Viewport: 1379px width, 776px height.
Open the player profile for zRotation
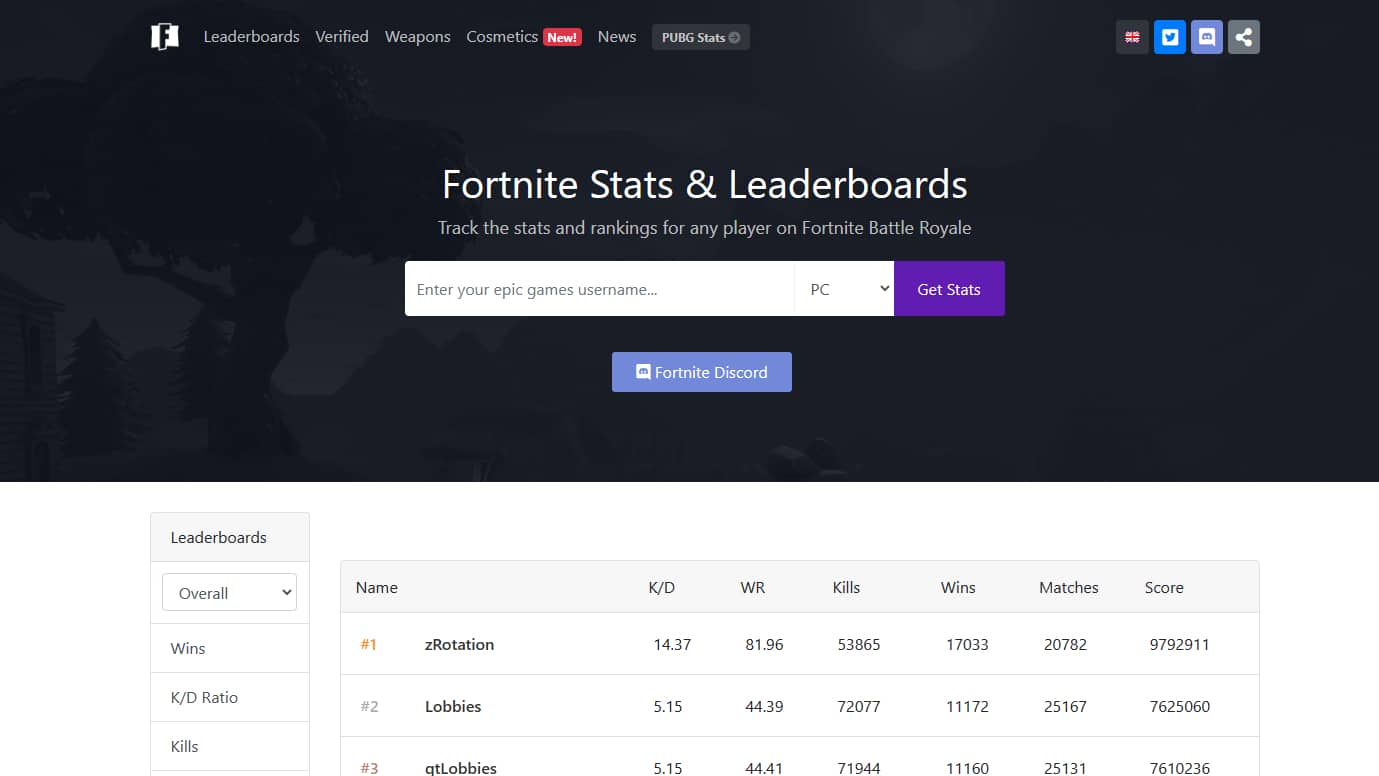point(459,644)
